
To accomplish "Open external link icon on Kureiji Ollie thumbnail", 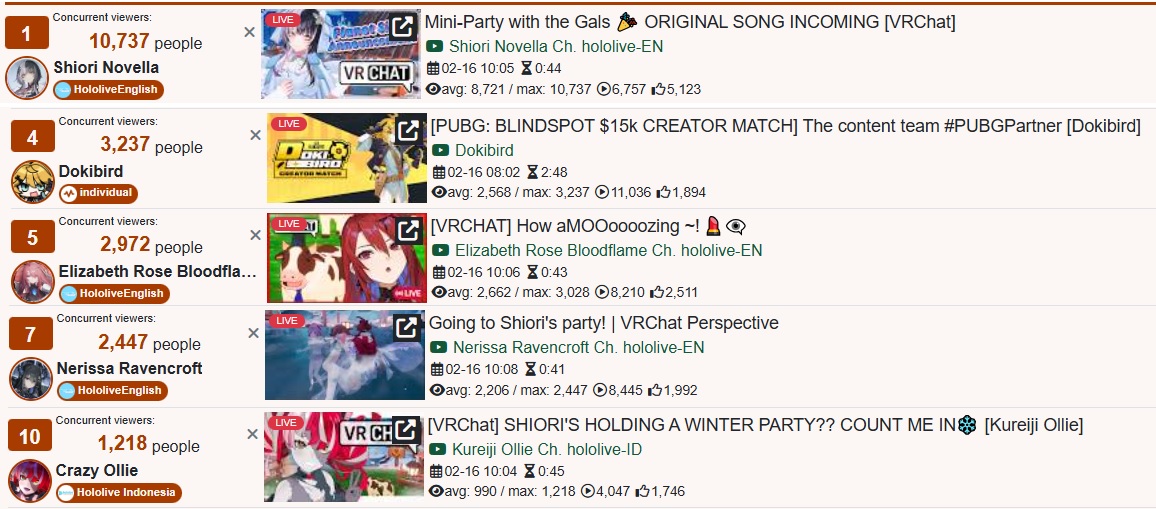I will tap(405, 429).
